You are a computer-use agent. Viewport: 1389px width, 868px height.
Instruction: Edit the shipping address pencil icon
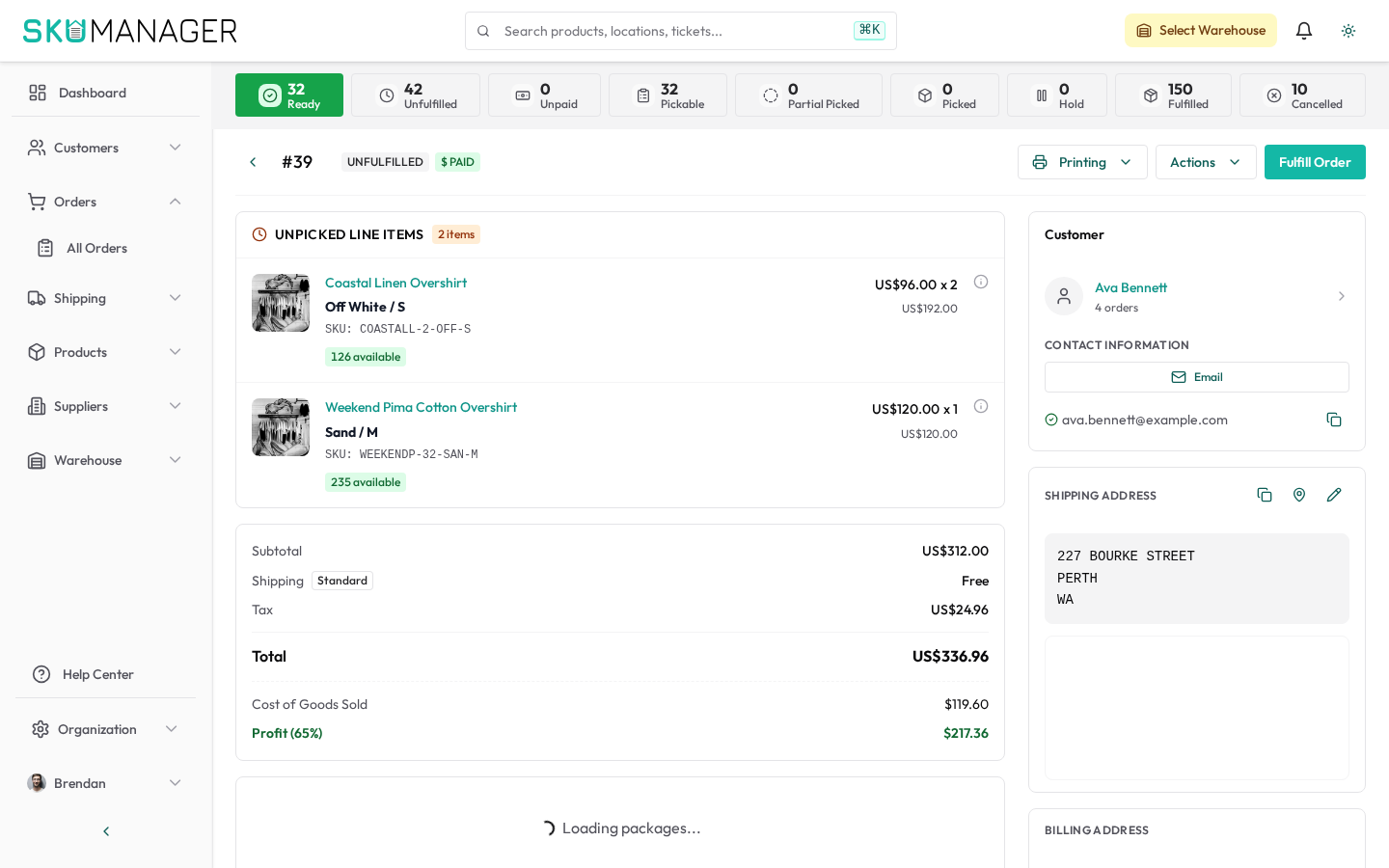tap(1334, 495)
